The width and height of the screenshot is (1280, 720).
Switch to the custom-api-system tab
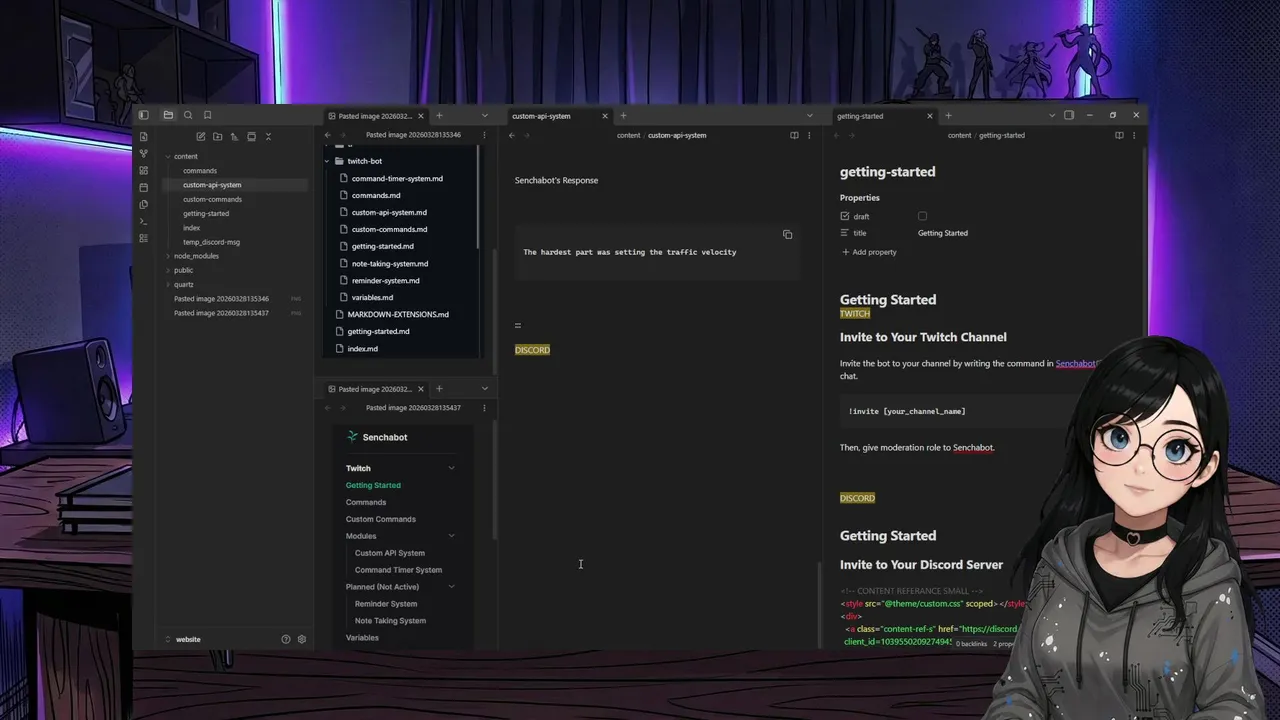click(554, 116)
